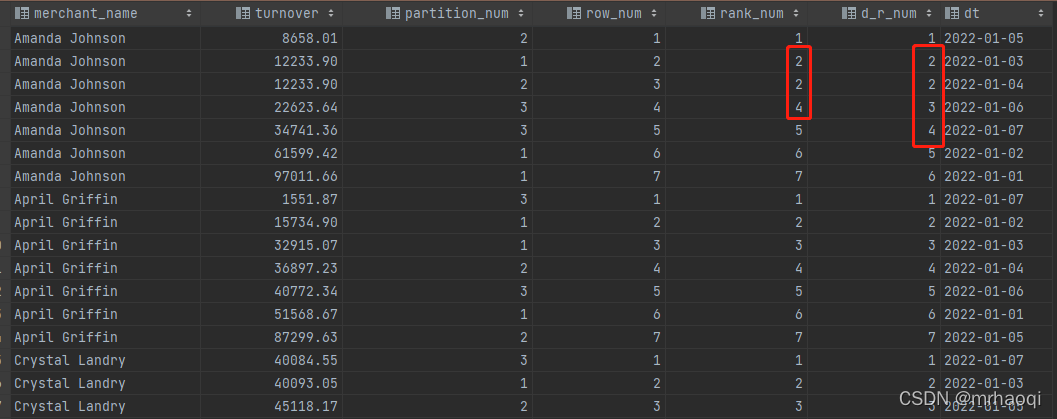Click Amanda Johnson in the 8658.01 row

click(69, 38)
